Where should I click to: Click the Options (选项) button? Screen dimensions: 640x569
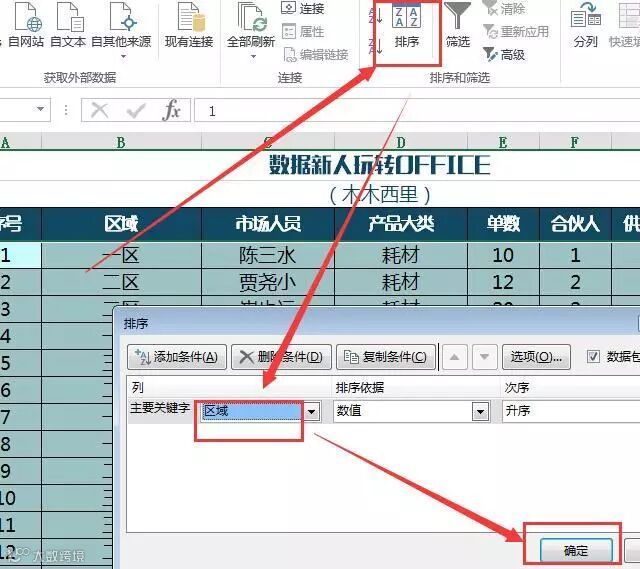coord(536,357)
